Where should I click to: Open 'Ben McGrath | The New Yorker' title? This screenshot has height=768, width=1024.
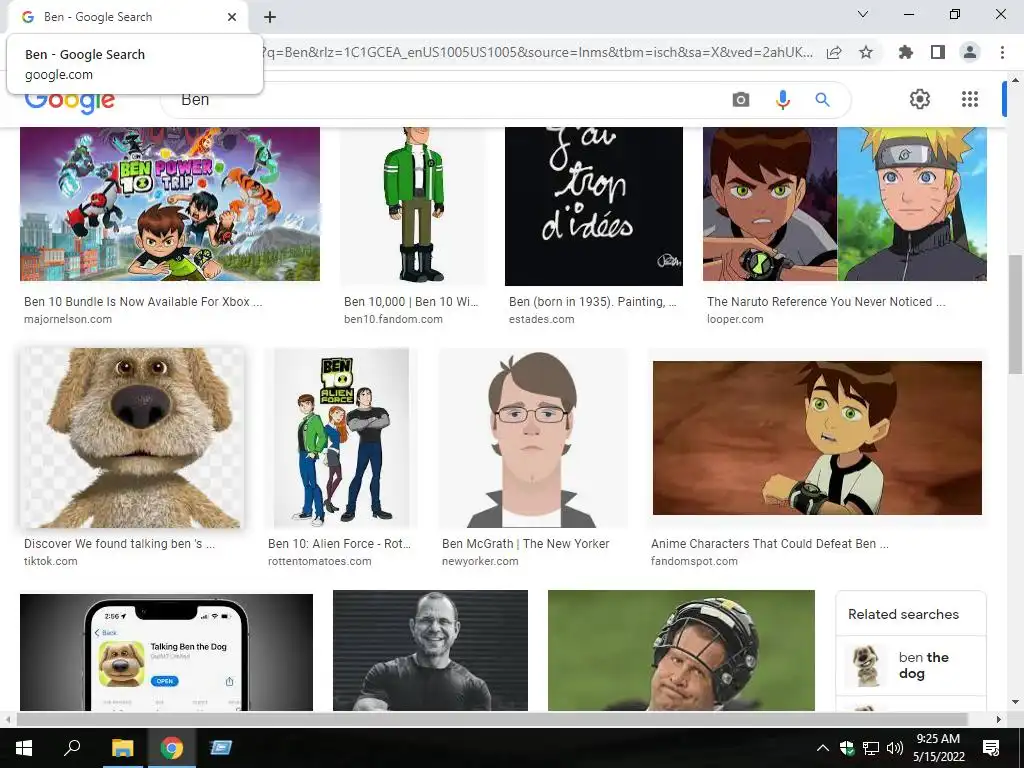(x=525, y=543)
